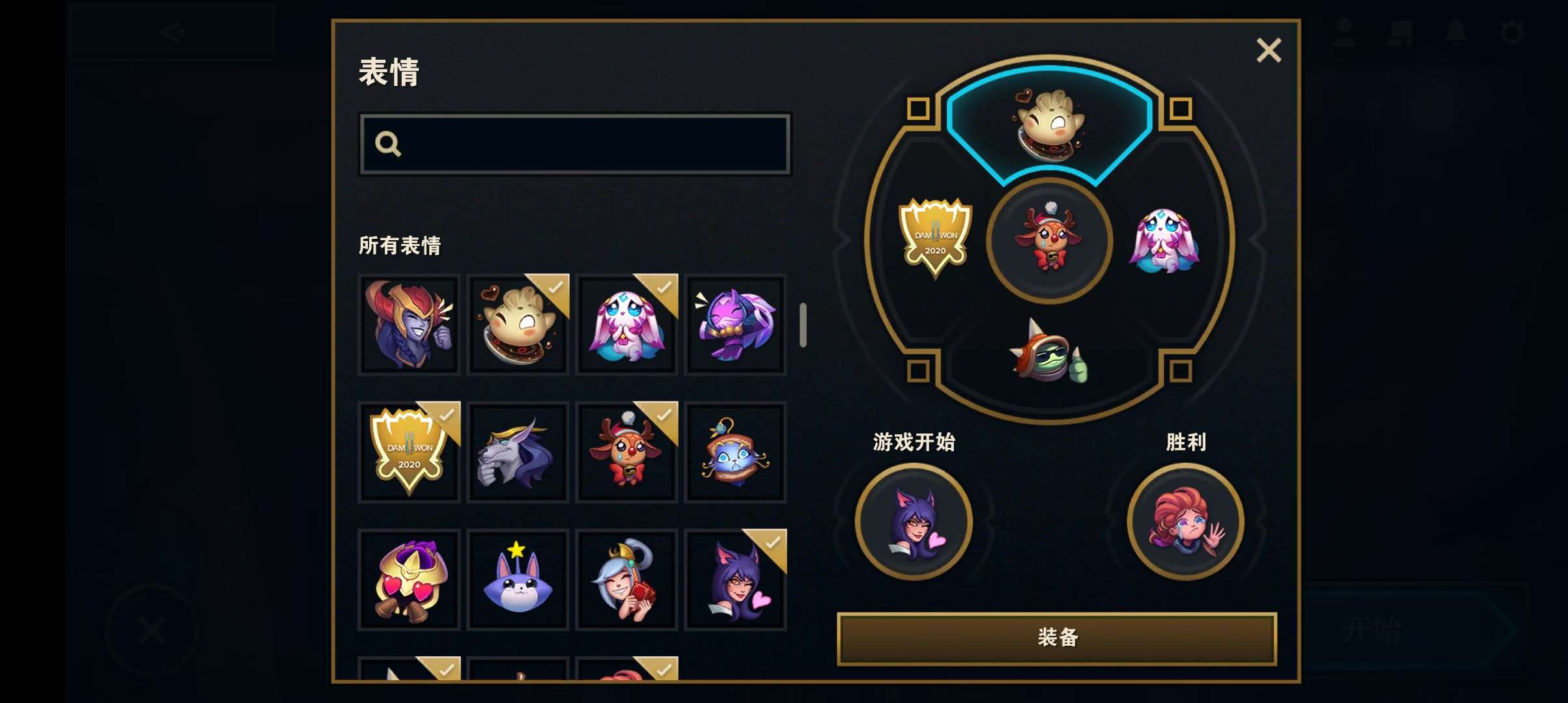Image resolution: width=1568 pixels, height=703 pixels.
Task: Toggle the equipped dumpling emote in list
Action: click(x=518, y=324)
